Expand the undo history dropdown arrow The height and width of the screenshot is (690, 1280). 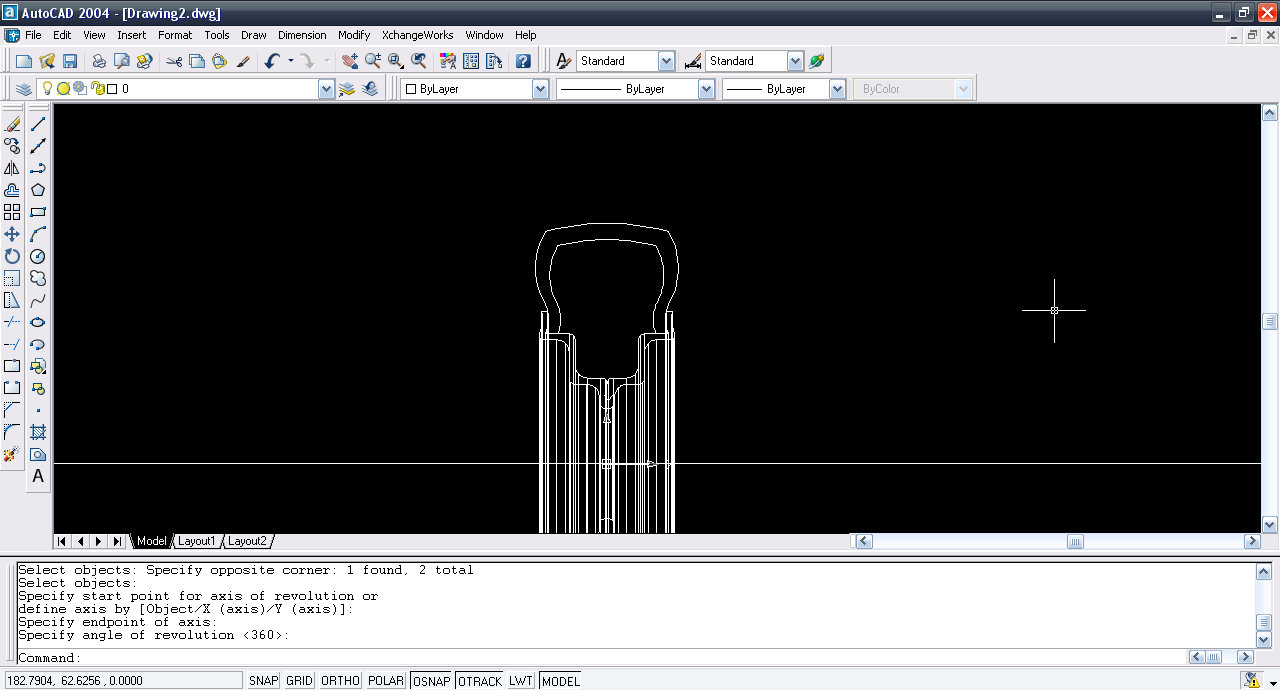(291, 61)
